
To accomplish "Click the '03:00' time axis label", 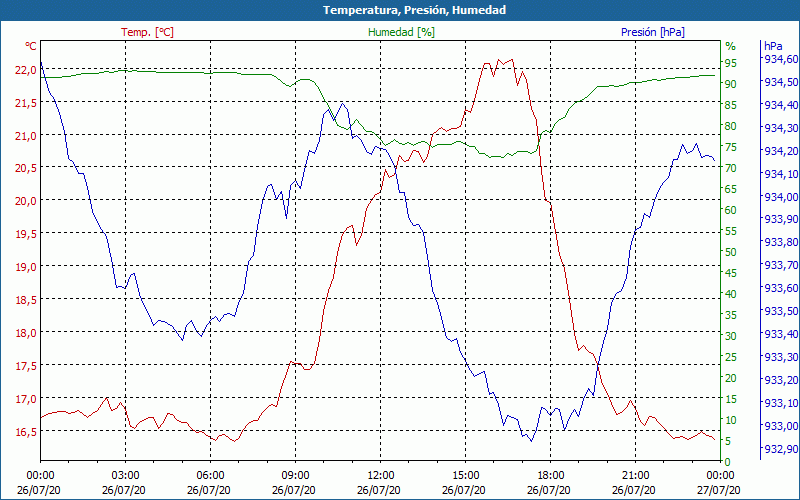I will [x=126, y=476].
